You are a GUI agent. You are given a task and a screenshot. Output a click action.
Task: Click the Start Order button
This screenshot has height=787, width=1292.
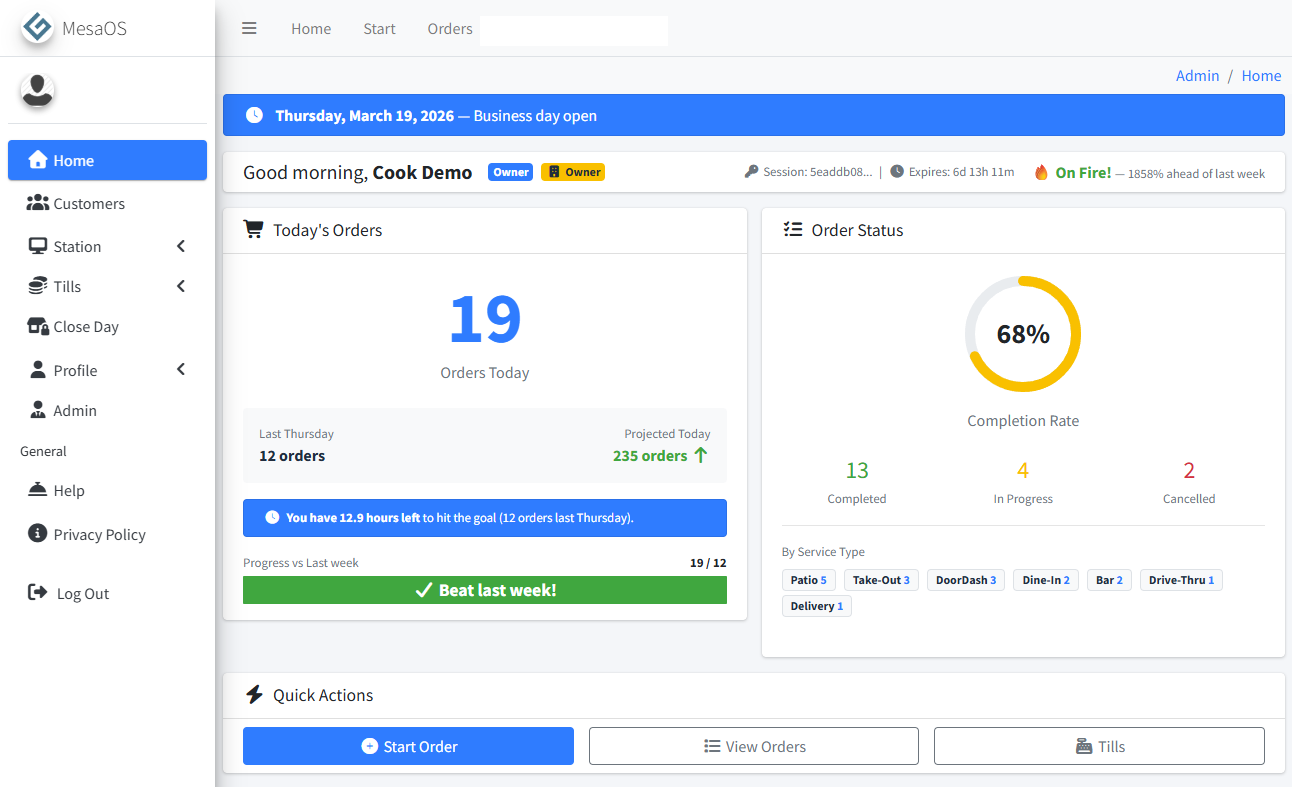click(x=408, y=746)
